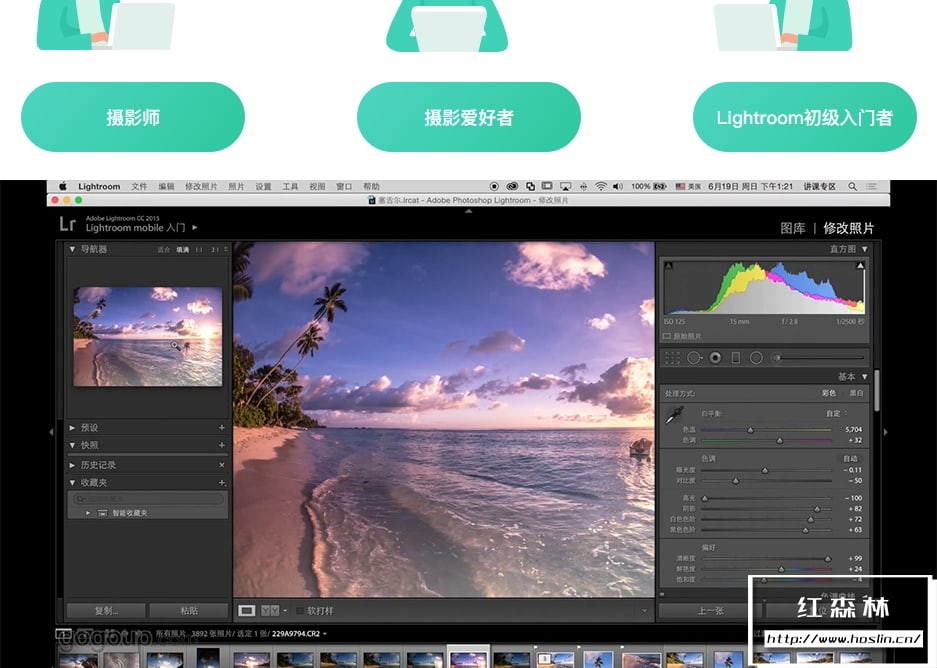The width and height of the screenshot is (937, 668).
Task: Set navigator zoom to 1:1
Action: click(199, 250)
